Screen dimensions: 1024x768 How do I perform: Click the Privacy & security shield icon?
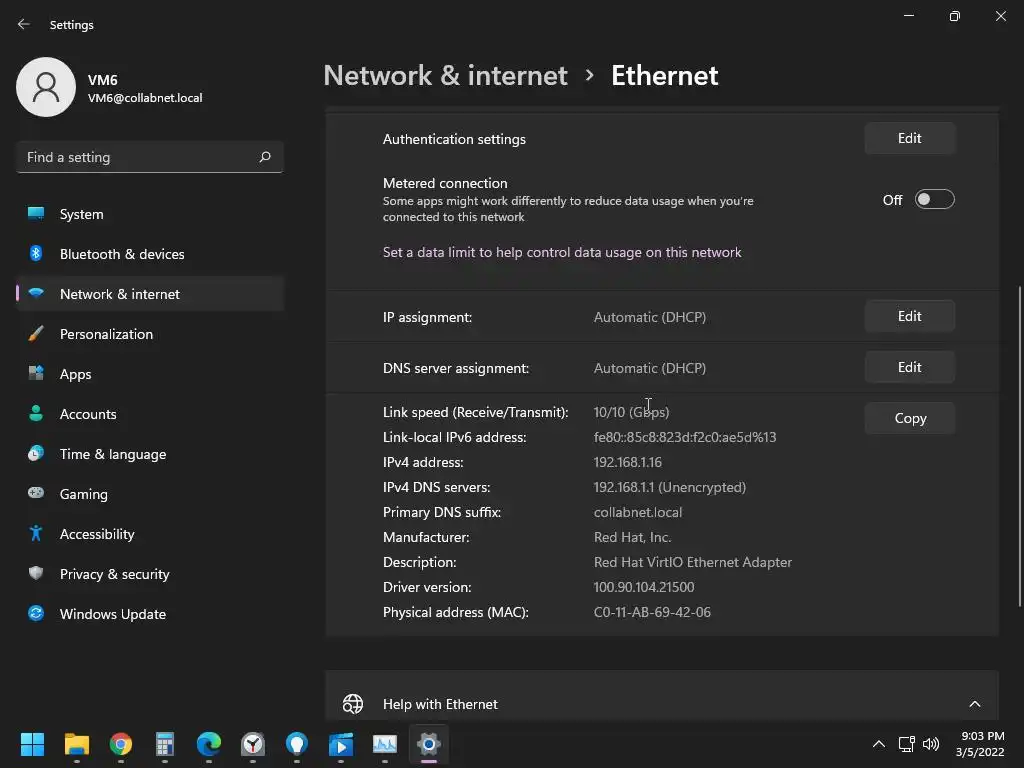[36, 574]
